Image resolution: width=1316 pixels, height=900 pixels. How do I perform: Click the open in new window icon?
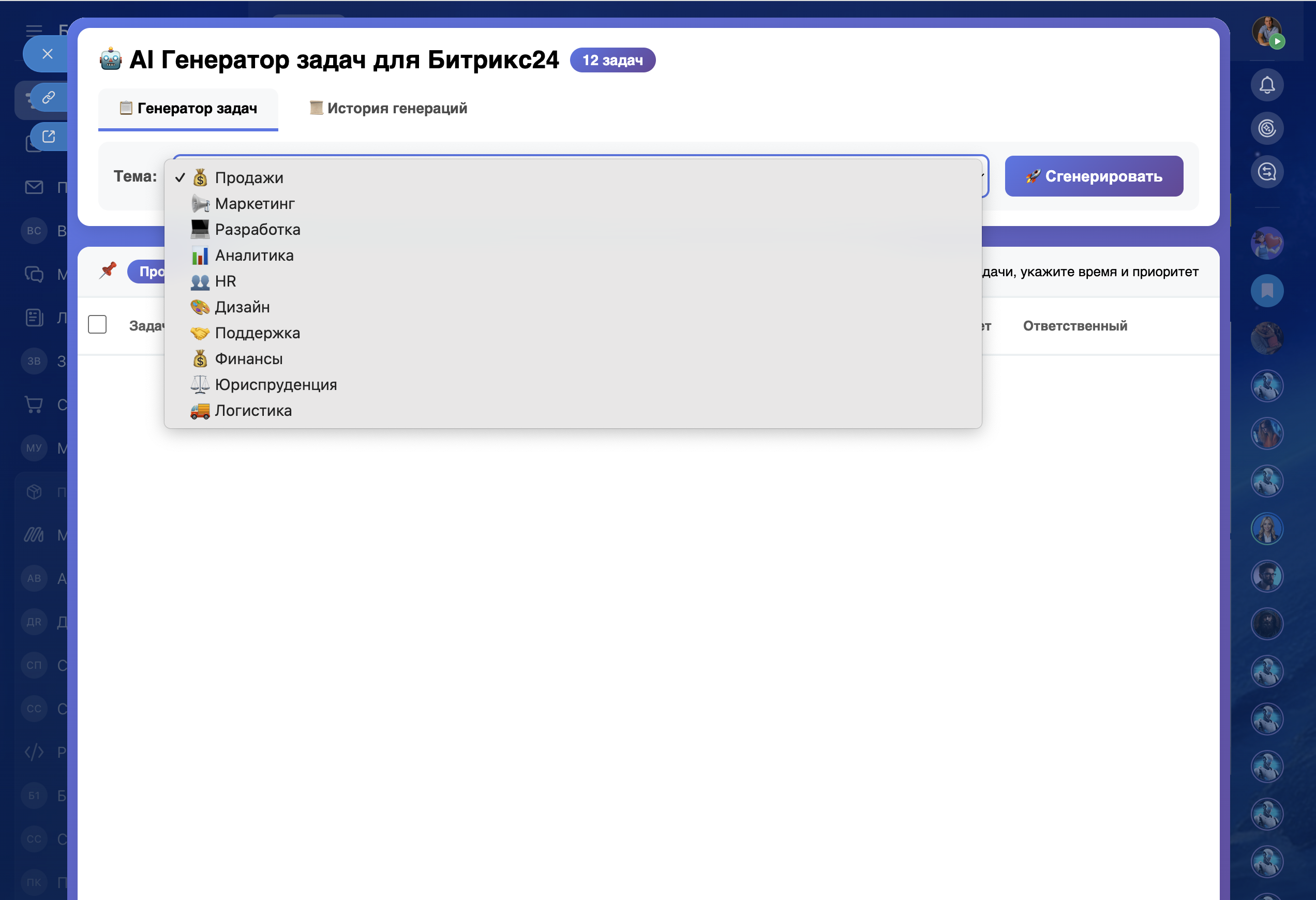49,137
